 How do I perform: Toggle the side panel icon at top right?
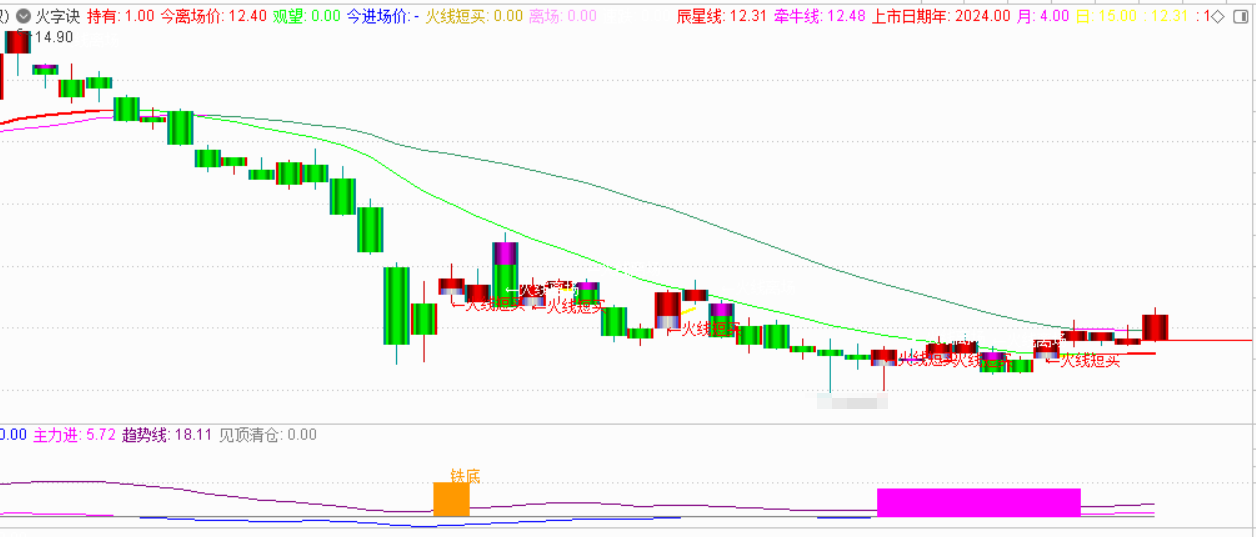pos(1241,16)
